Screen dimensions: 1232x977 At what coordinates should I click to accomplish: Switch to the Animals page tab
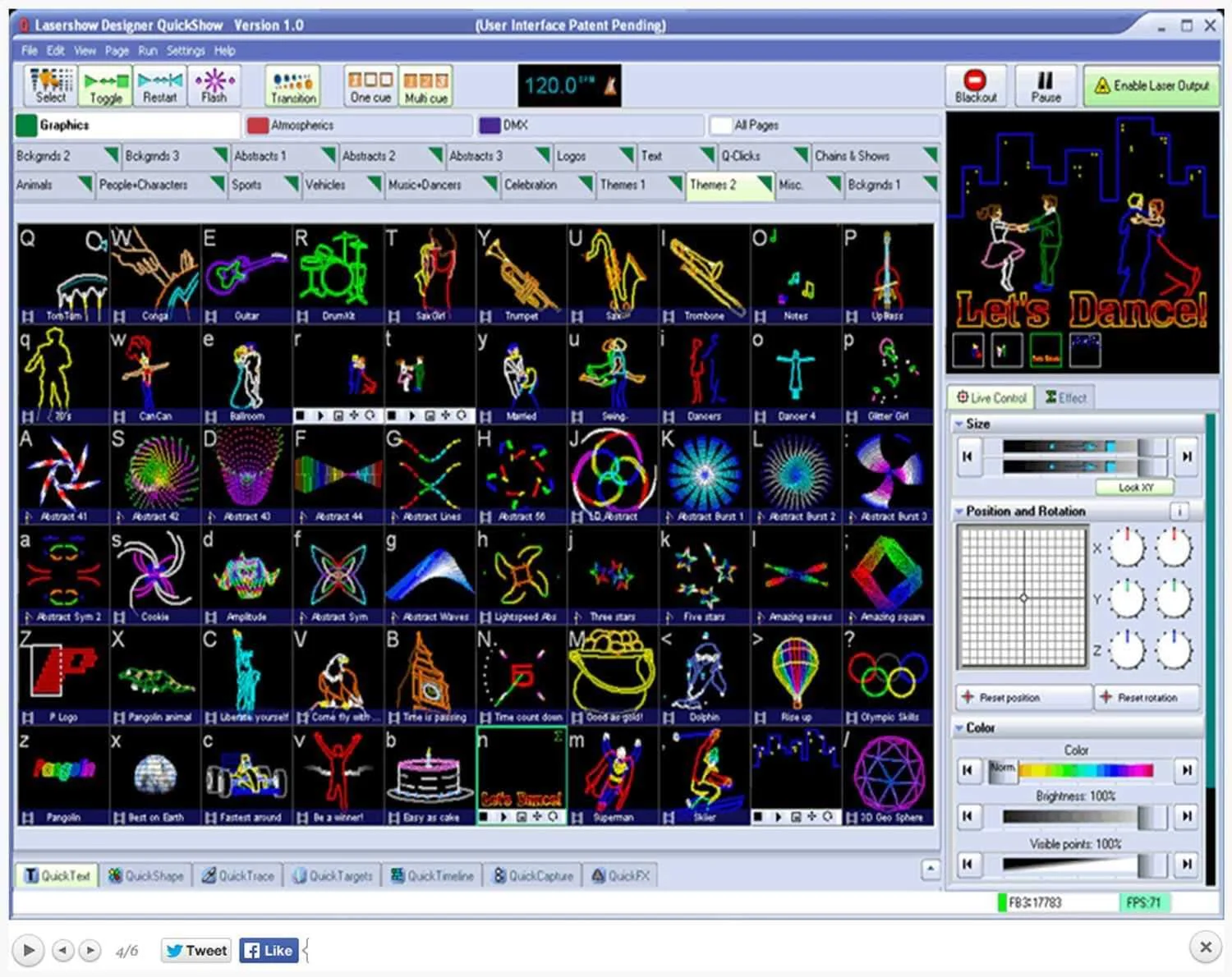(53, 185)
